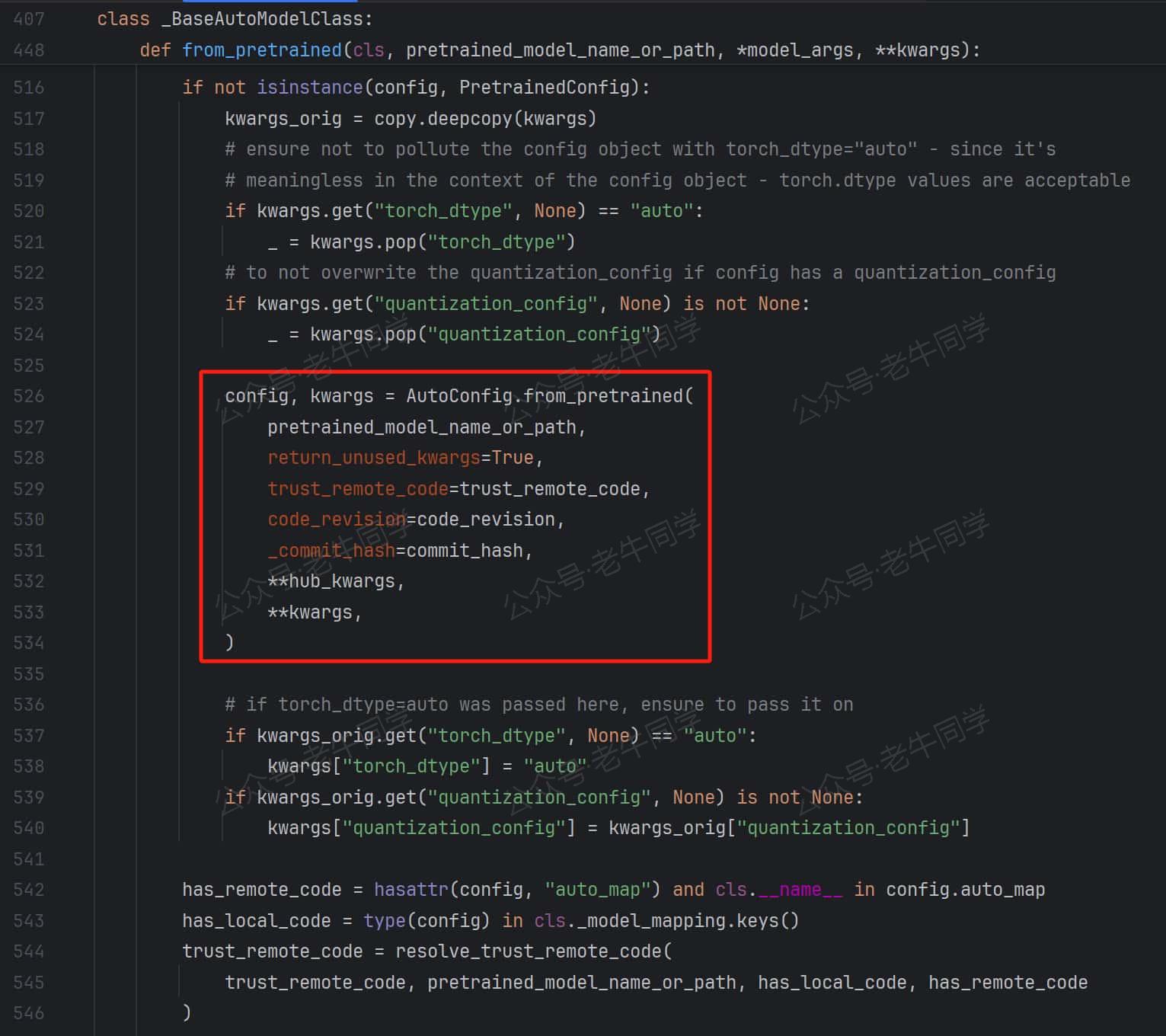Image resolution: width=1166 pixels, height=1036 pixels.
Task: Click the comment 'to not overwrite the quantization_config'
Action: click(x=641, y=273)
